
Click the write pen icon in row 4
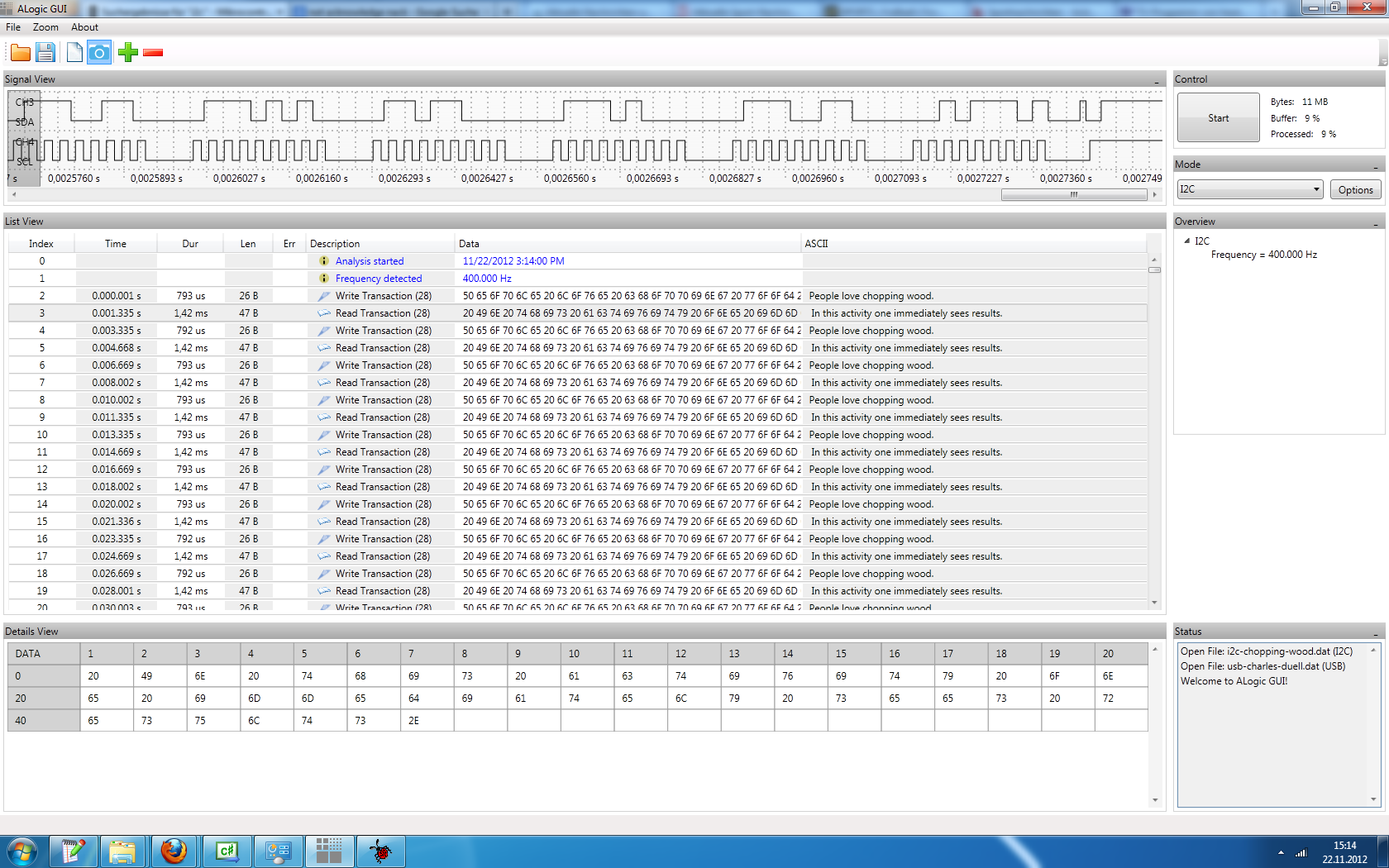324,331
